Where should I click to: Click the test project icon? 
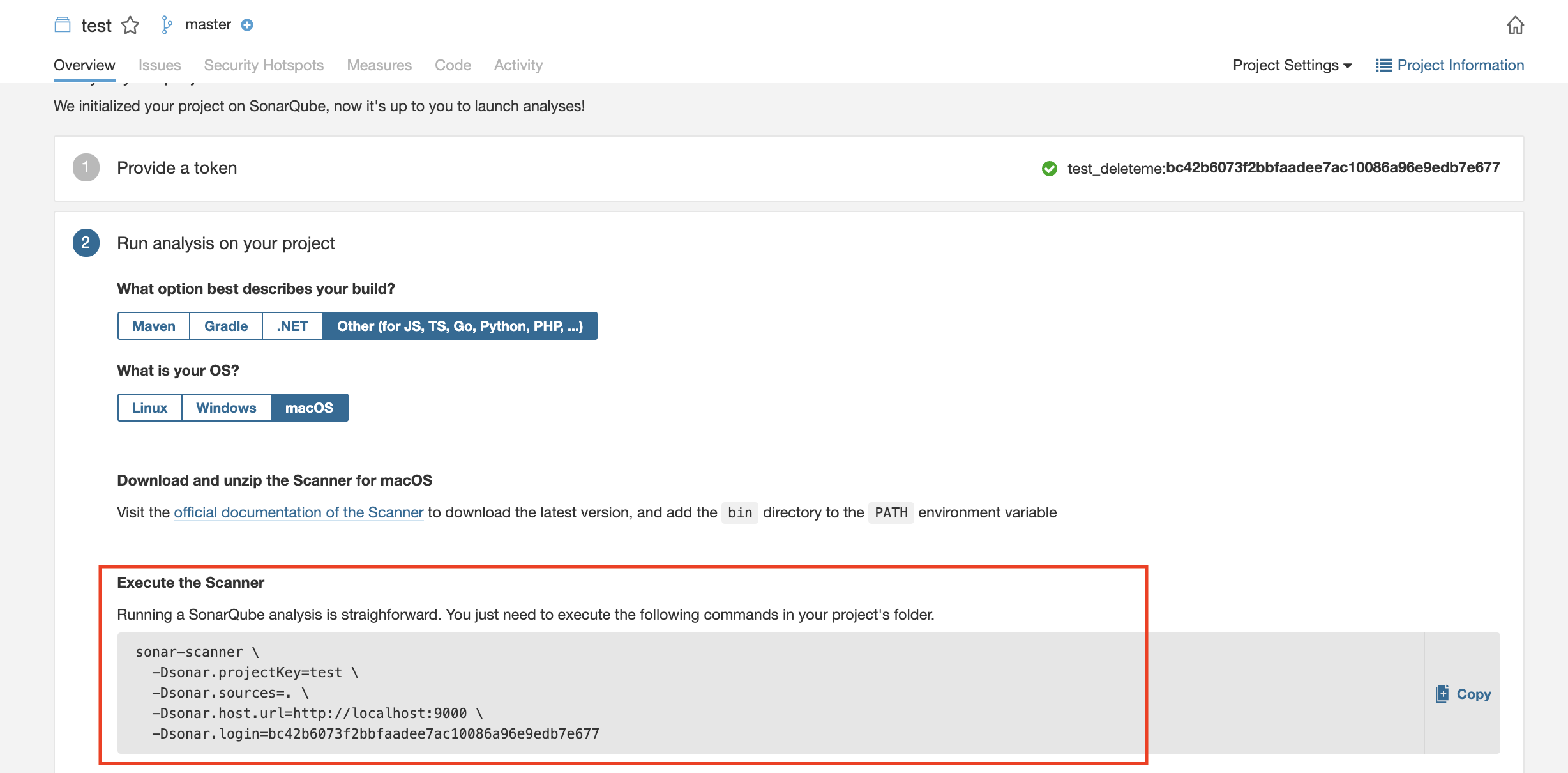click(x=63, y=25)
